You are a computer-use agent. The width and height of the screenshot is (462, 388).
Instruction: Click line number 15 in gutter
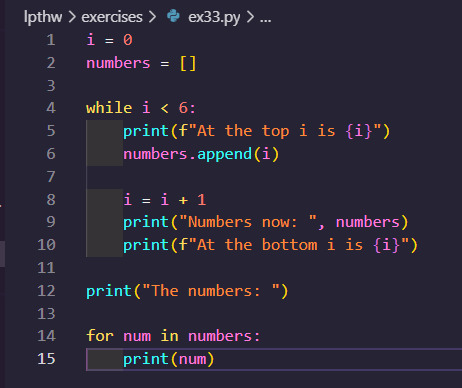click(46, 359)
